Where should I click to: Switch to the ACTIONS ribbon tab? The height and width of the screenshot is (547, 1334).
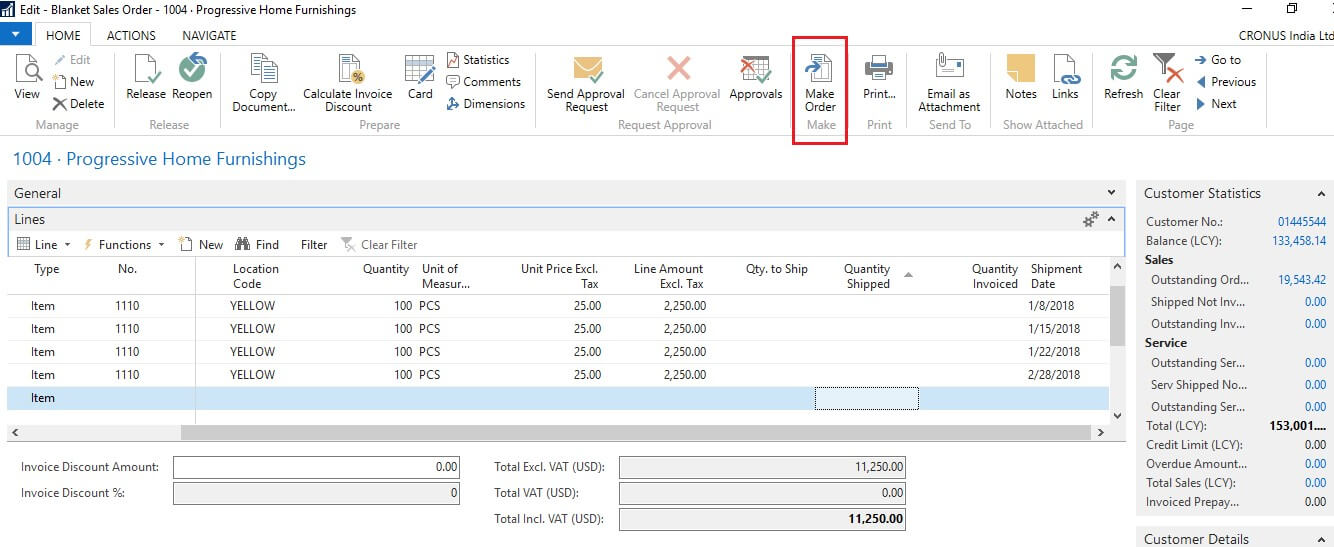click(x=131, y=35)
